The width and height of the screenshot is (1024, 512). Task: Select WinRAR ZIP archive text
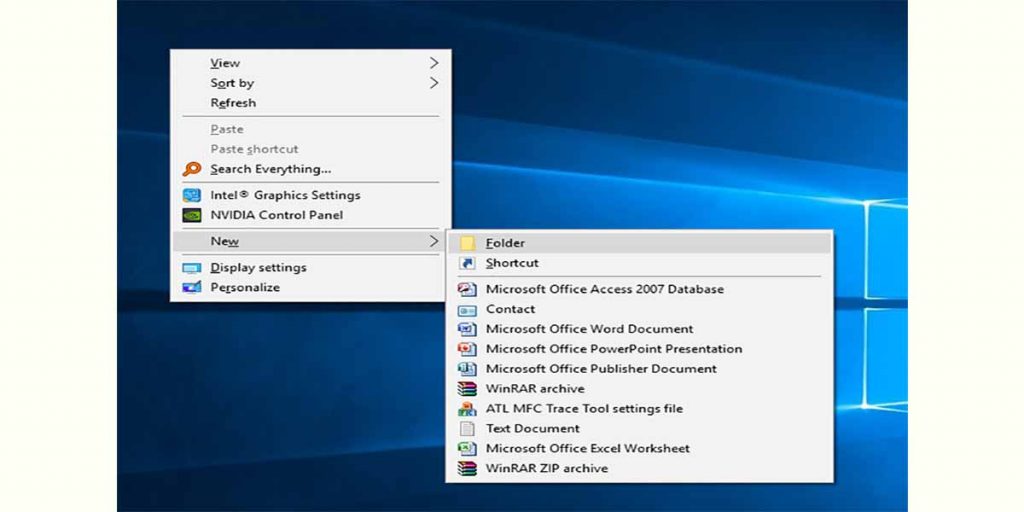click(x=547, y=469)
